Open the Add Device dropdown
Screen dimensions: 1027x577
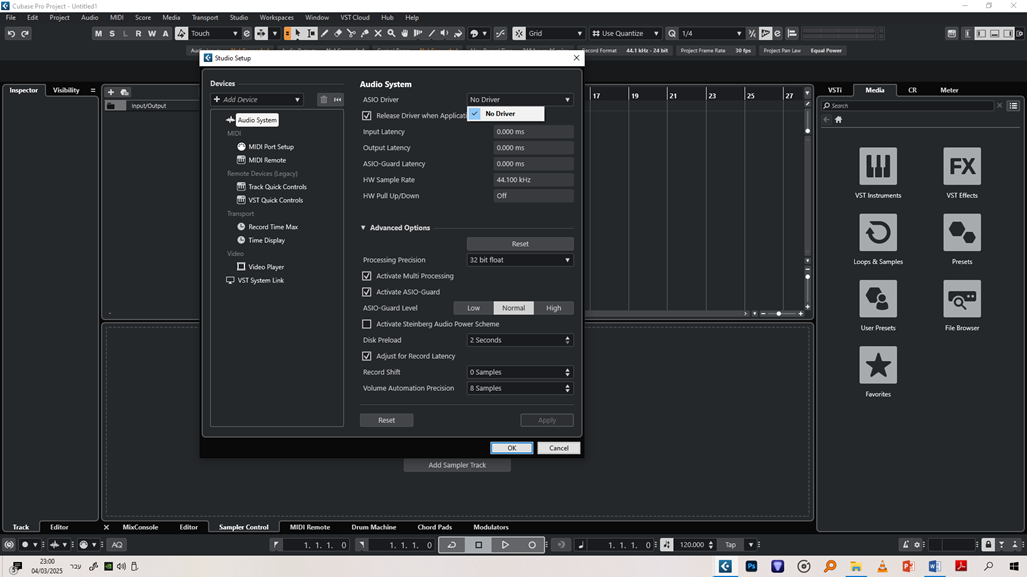tap(257, 100)
